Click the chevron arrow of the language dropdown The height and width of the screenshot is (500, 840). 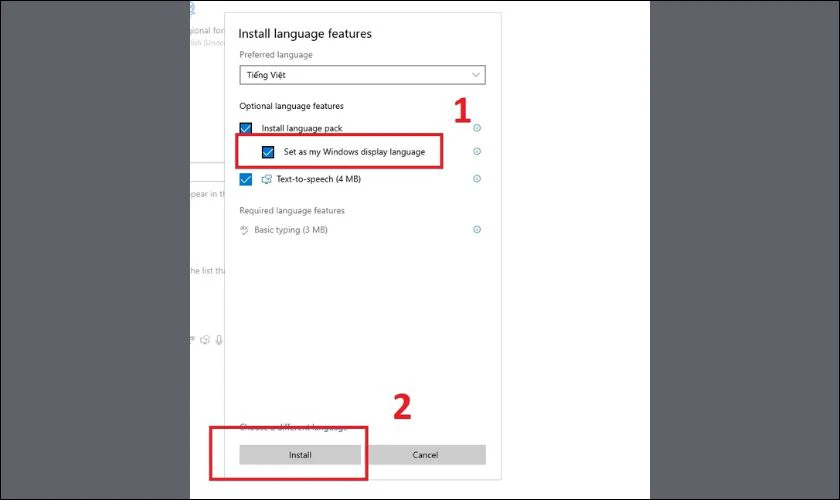[x=475, y=75]
